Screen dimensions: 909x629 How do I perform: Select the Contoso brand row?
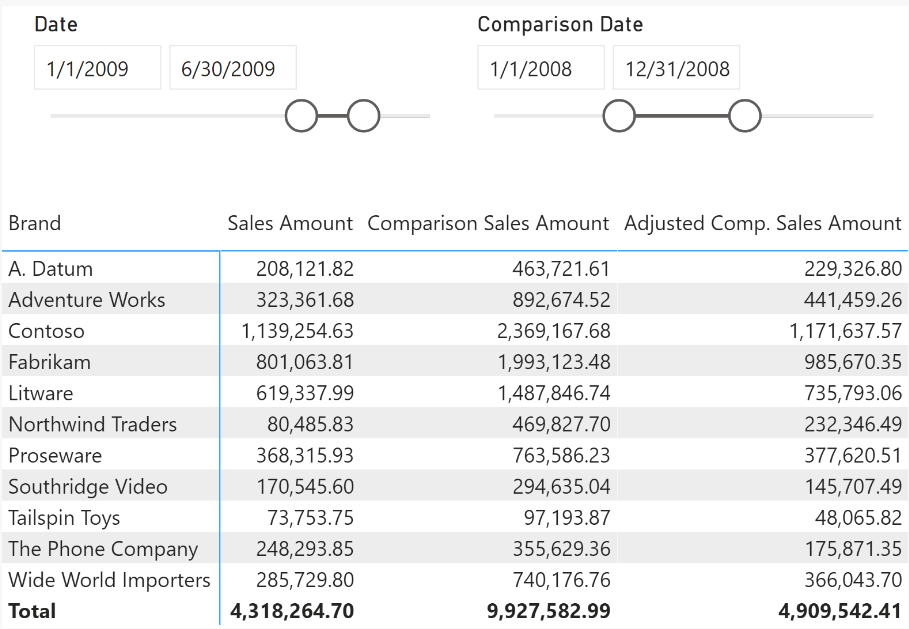[x=47, y=331]
